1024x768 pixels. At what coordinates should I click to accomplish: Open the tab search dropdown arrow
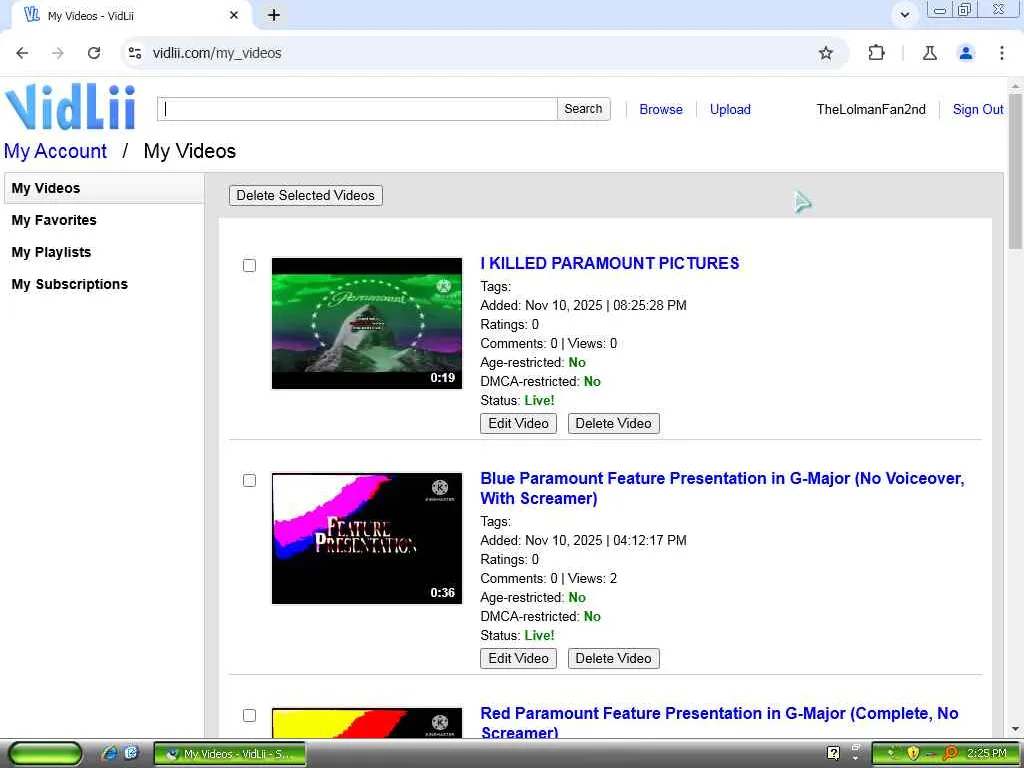[904, 14]
